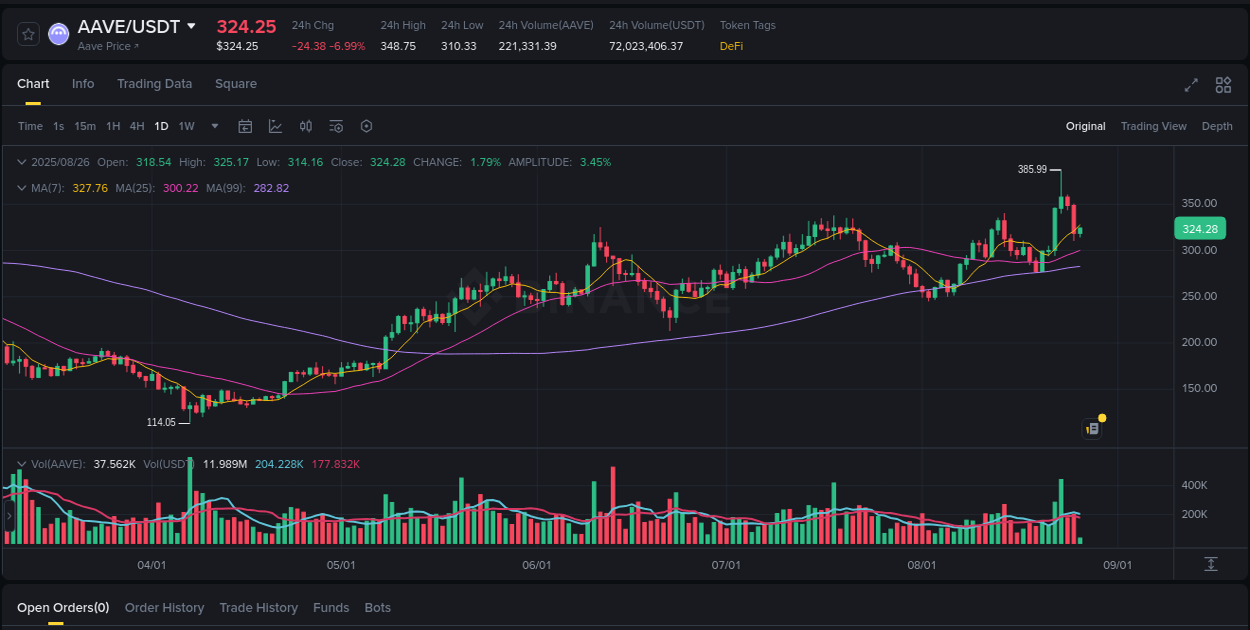Open the chart style selector icon
The width and height of the screenshot is (1250, 630).
coord(275,126)
